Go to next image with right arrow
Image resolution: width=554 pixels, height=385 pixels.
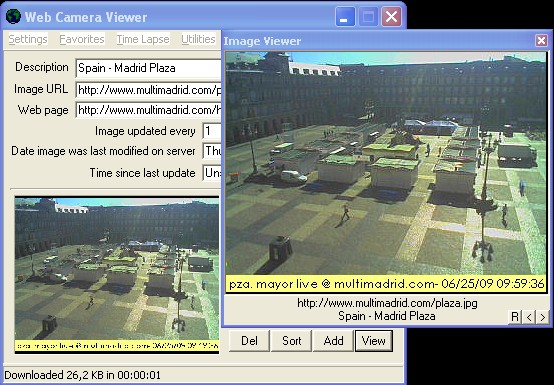click(542, 317)
